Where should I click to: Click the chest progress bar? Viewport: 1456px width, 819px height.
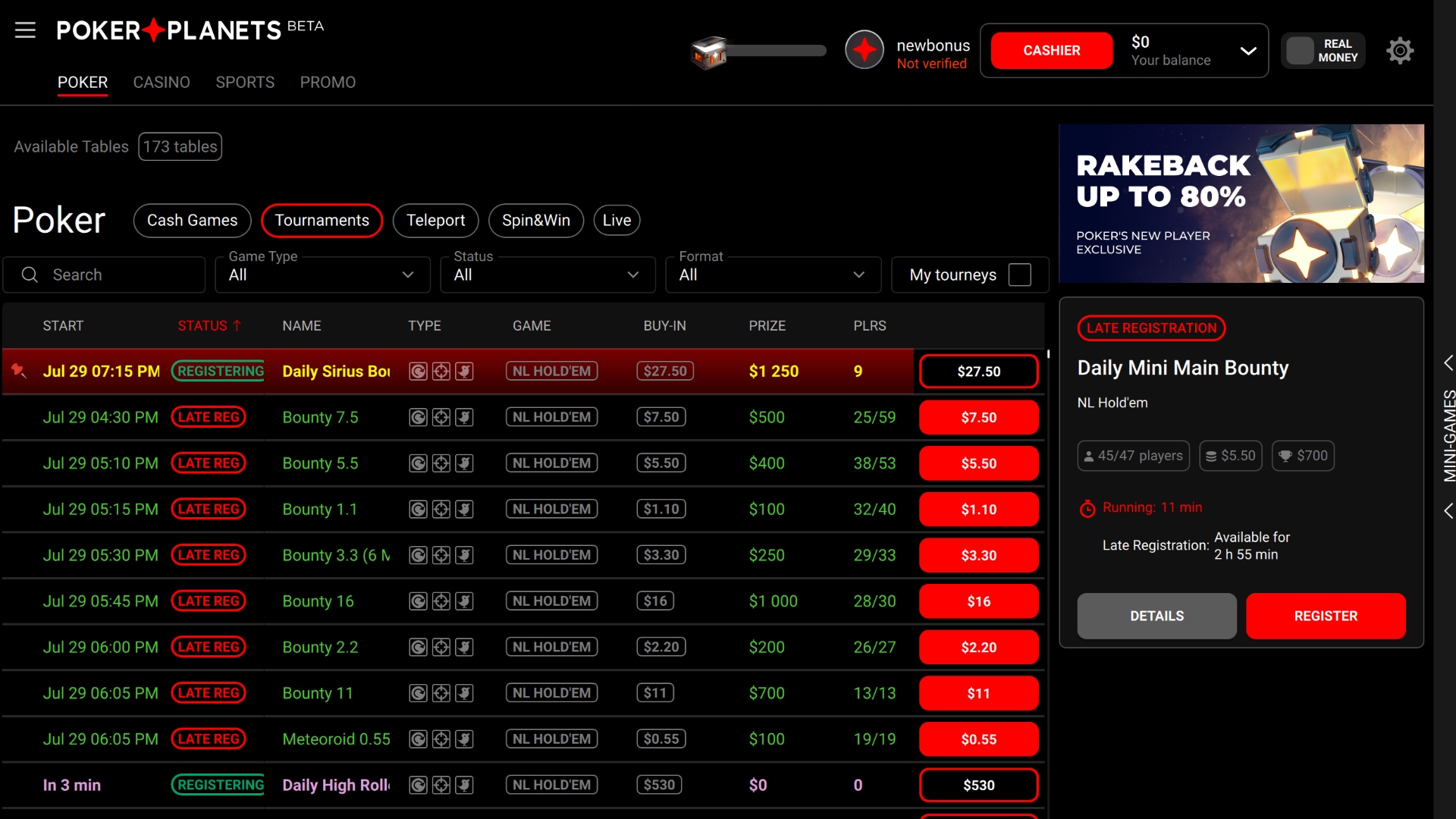coord(775,51)
